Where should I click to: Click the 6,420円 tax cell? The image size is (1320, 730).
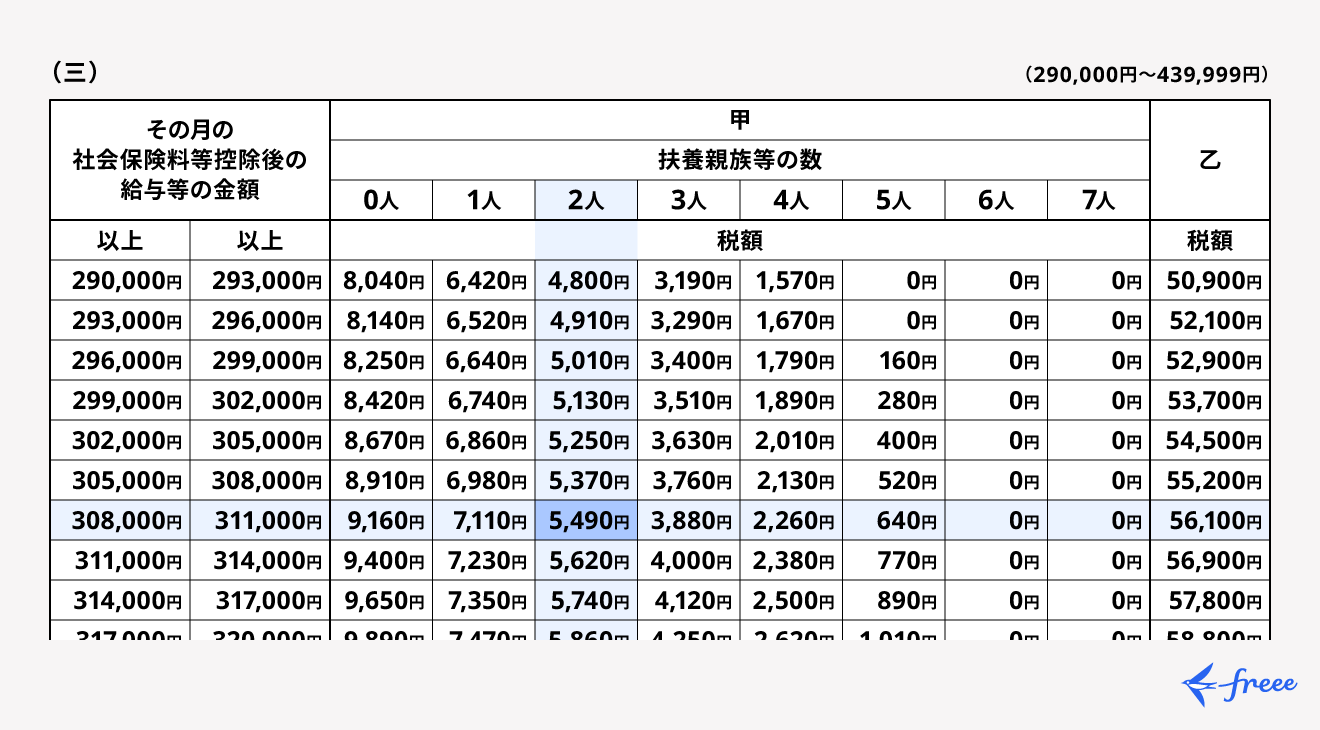click(x=484, y=280)
